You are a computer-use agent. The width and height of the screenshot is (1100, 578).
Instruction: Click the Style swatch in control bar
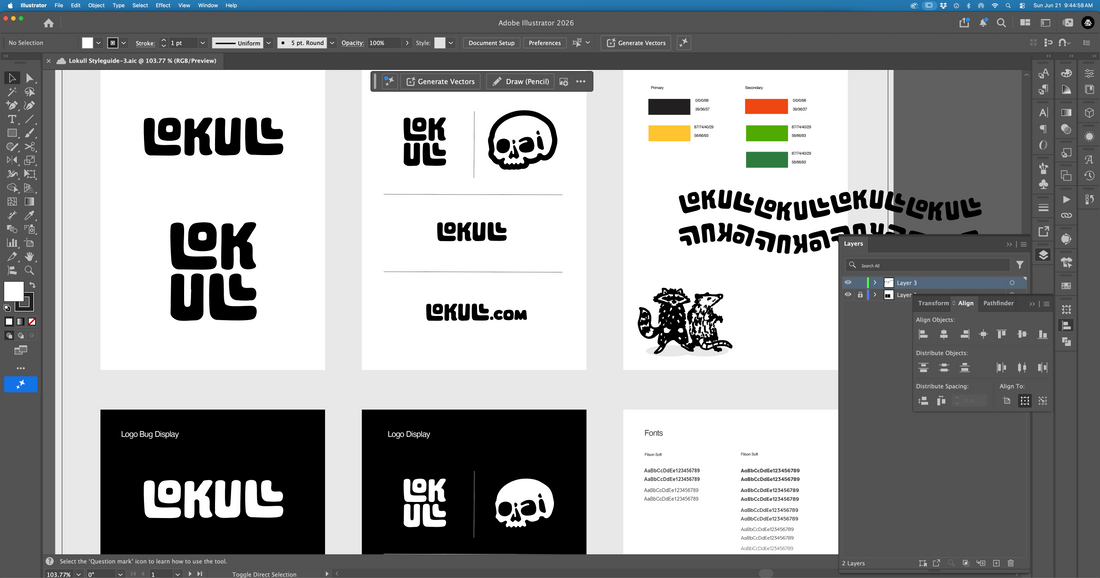[x=439, y=43]
